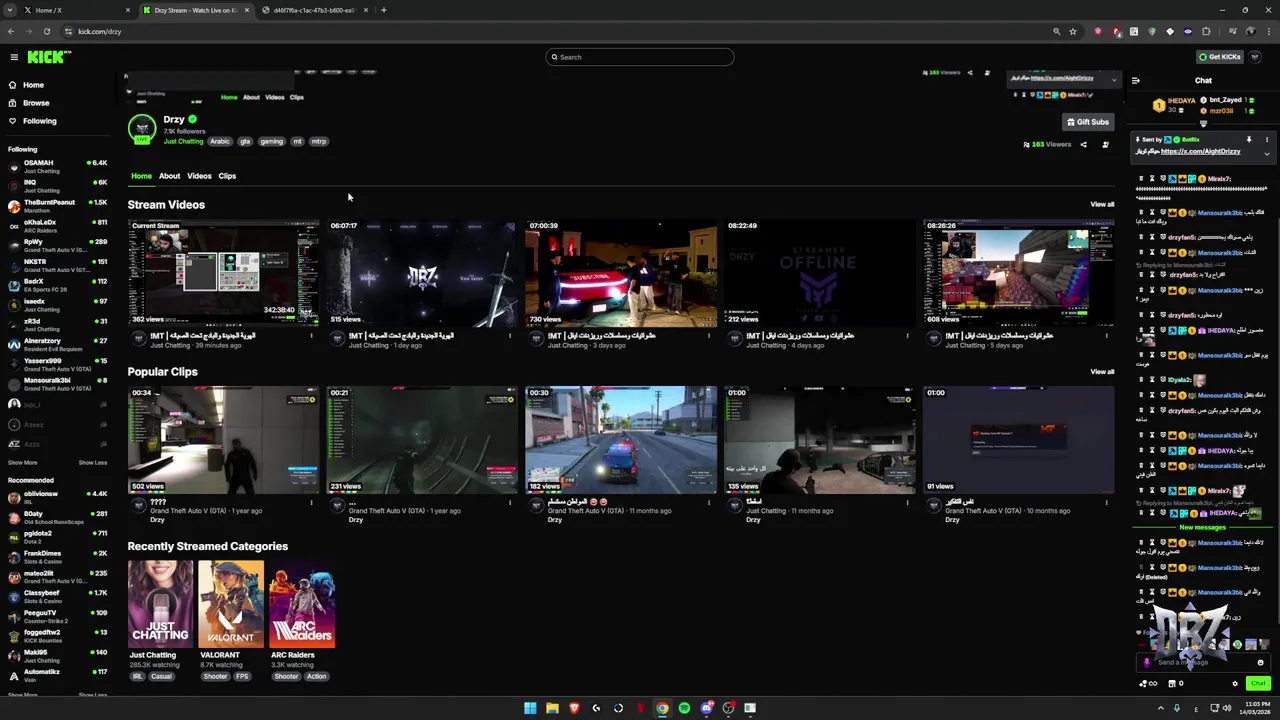1280x720 pixels.
Task: Click the mtrp tag chip
Action: pos(319,142)
